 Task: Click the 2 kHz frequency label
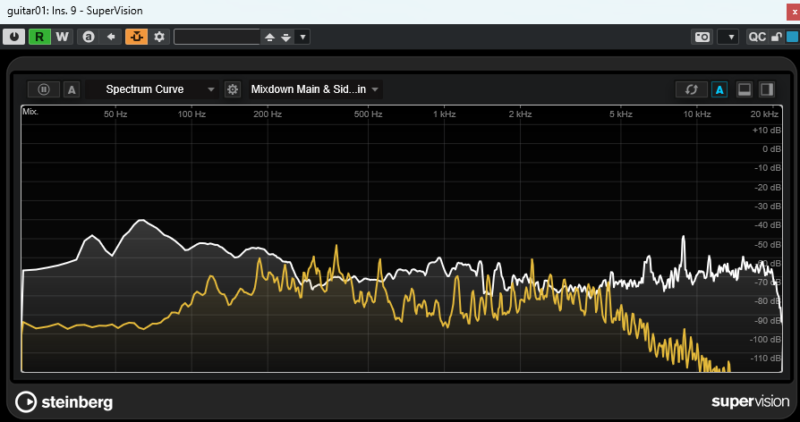[520, 114]
